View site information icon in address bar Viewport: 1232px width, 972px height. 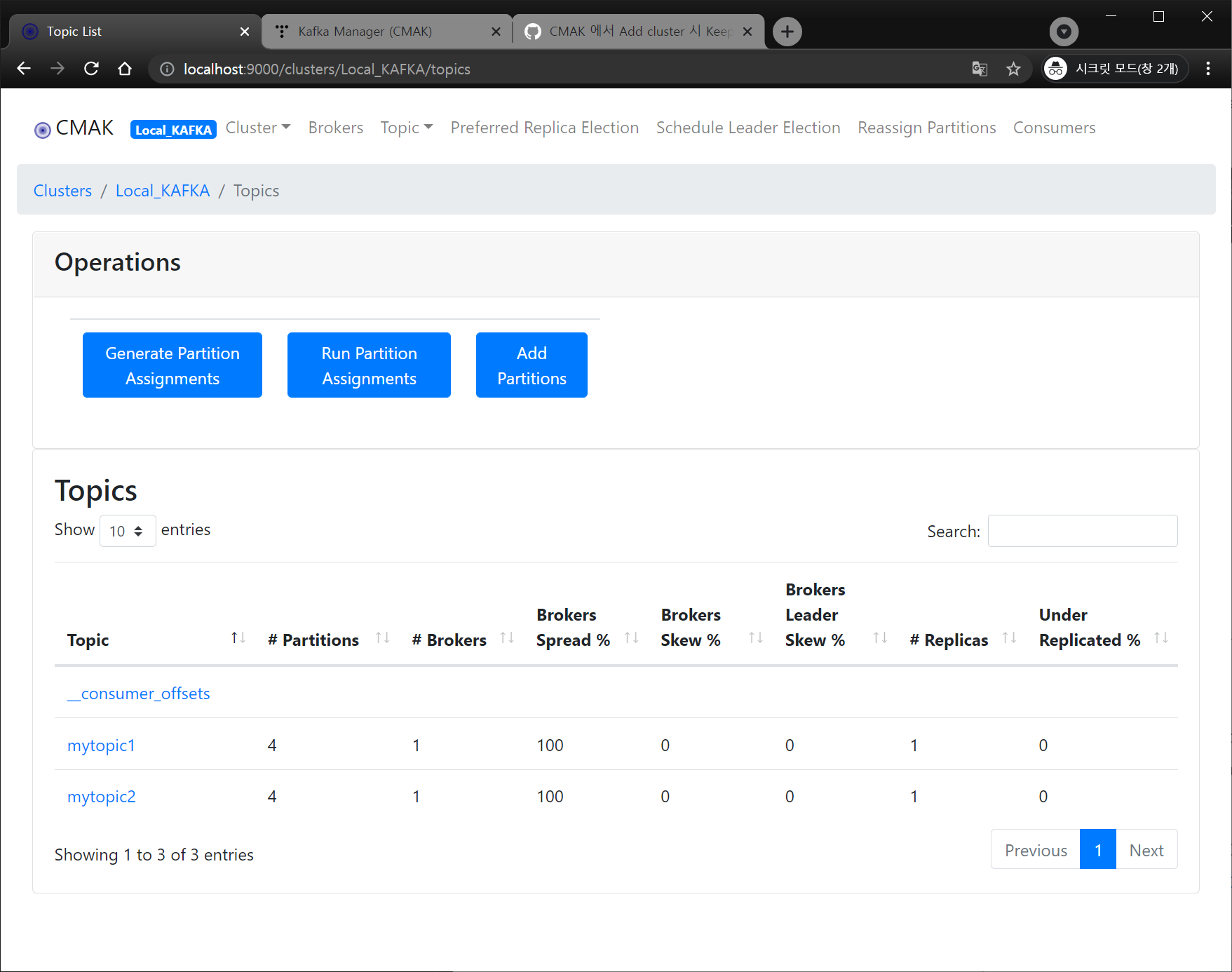click(x=167, y=69)
